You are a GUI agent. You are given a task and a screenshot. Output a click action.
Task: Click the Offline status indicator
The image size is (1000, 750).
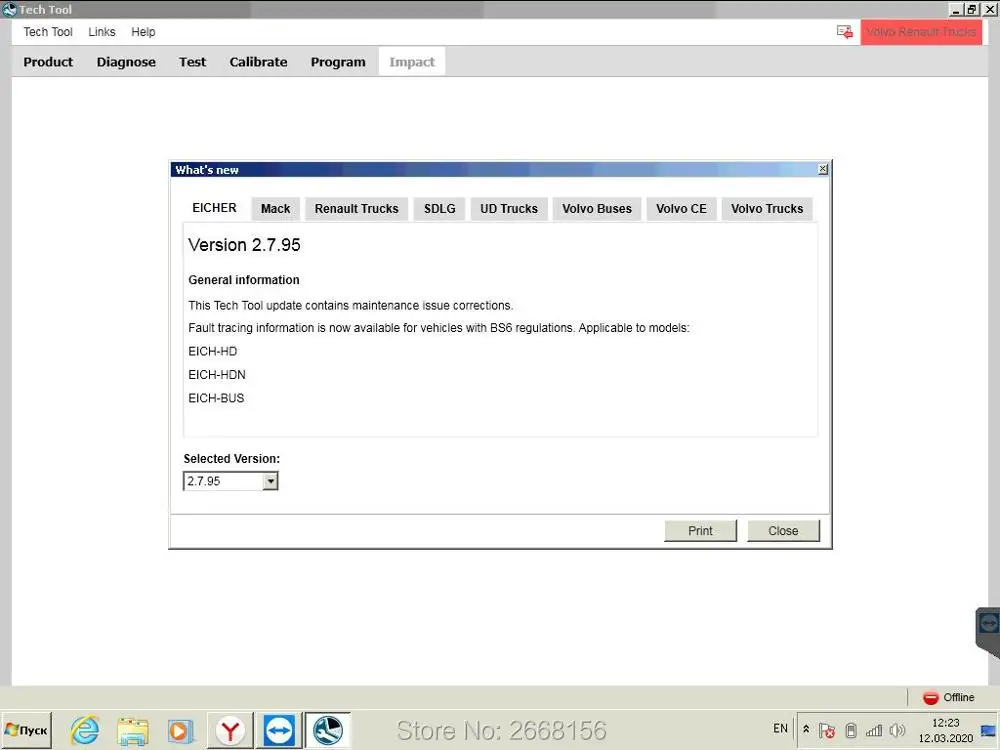click(x=948, y=697)
